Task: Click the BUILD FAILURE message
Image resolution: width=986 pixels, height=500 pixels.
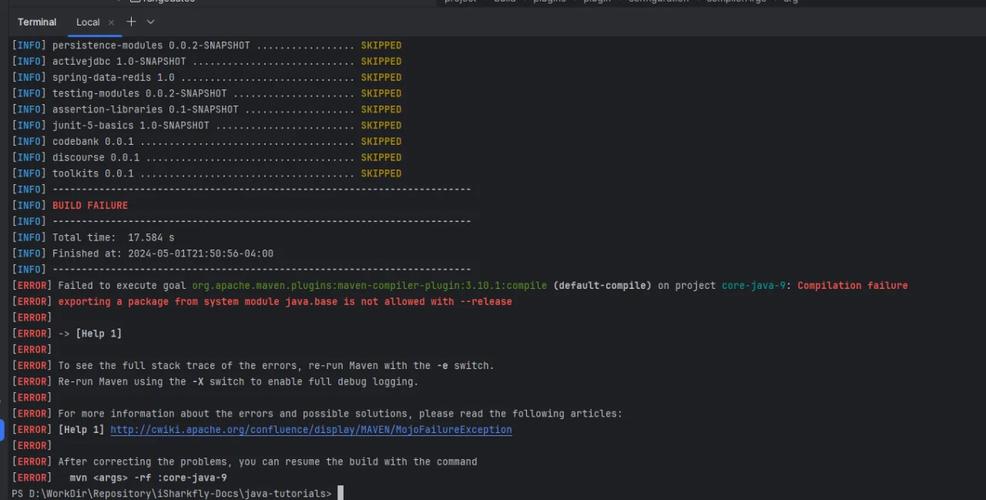Action: 90,206
